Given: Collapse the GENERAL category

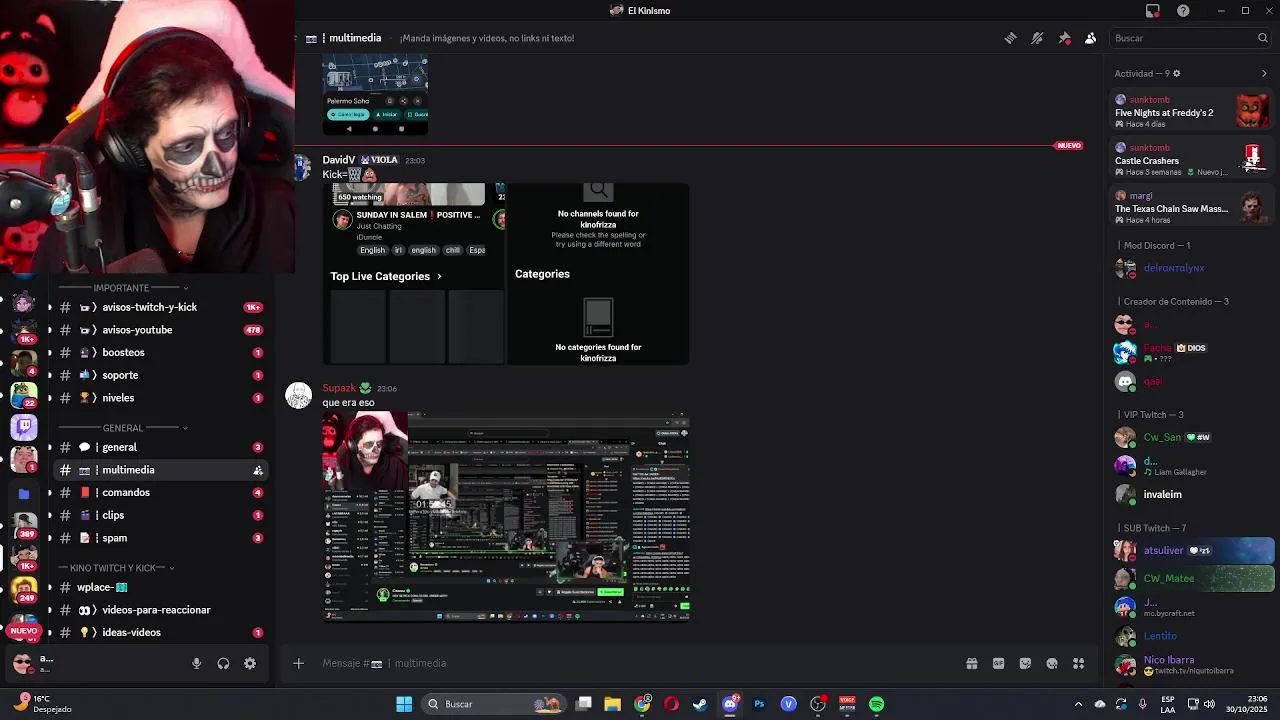Looking at the screenshot, I should pos(123,428).
